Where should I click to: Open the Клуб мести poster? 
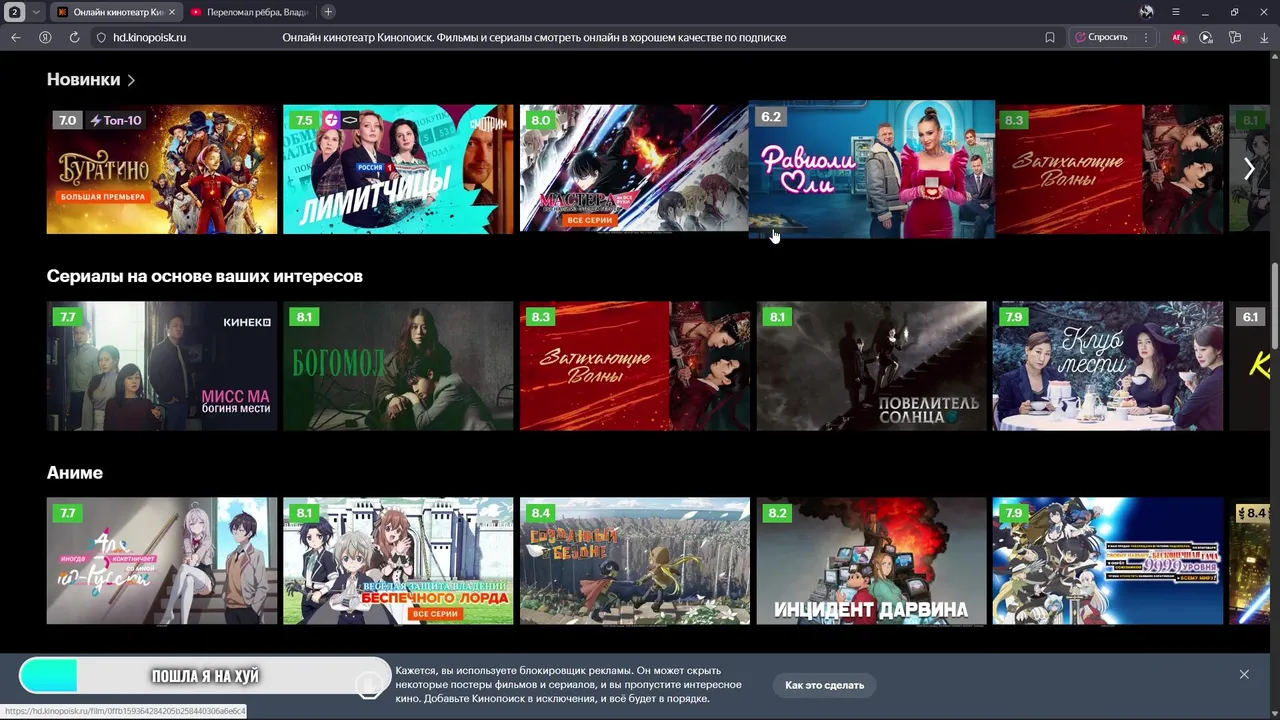tap(1108, 366)
